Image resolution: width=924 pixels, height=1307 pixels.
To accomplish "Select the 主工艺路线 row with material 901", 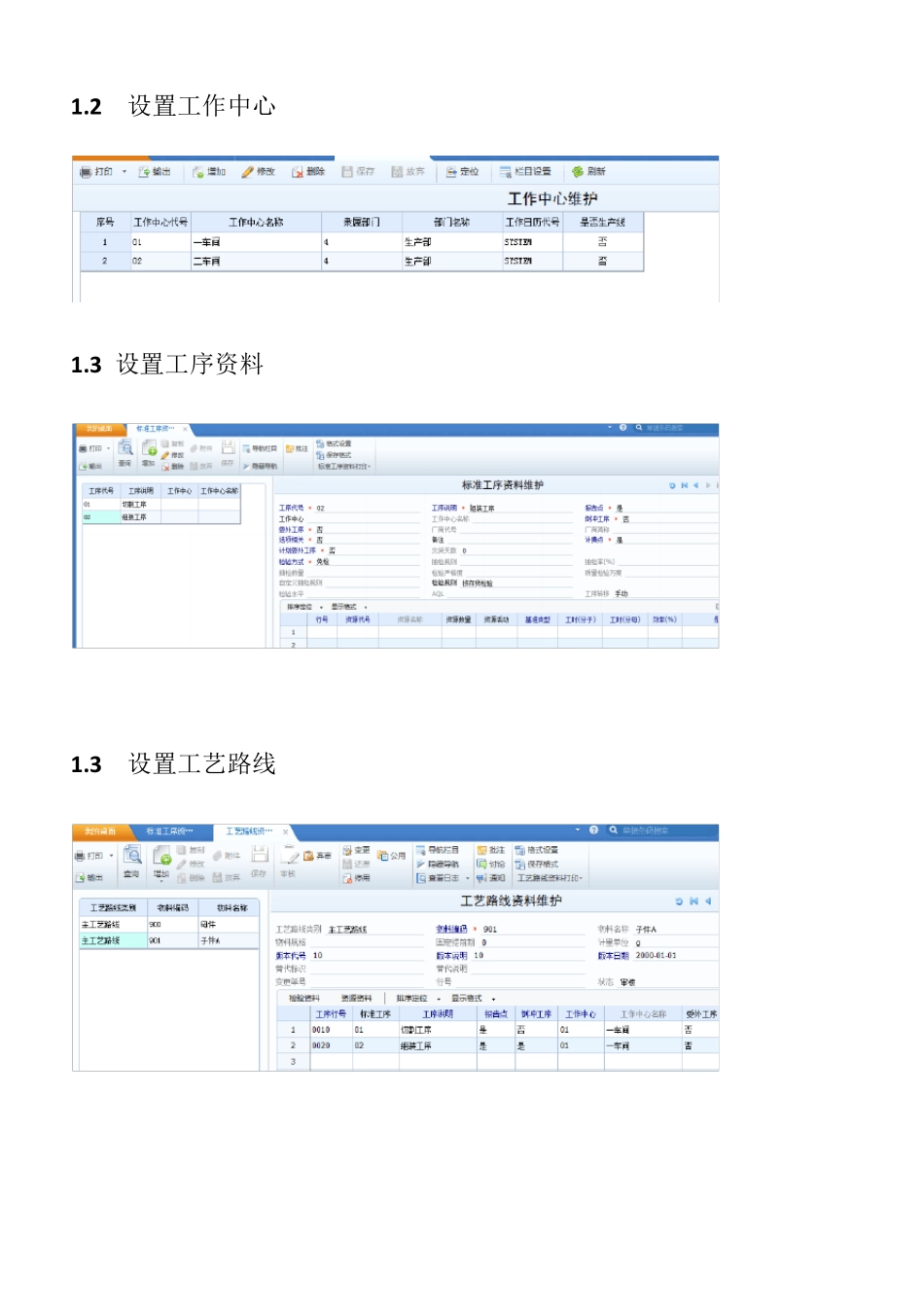I will click(168, 940).
